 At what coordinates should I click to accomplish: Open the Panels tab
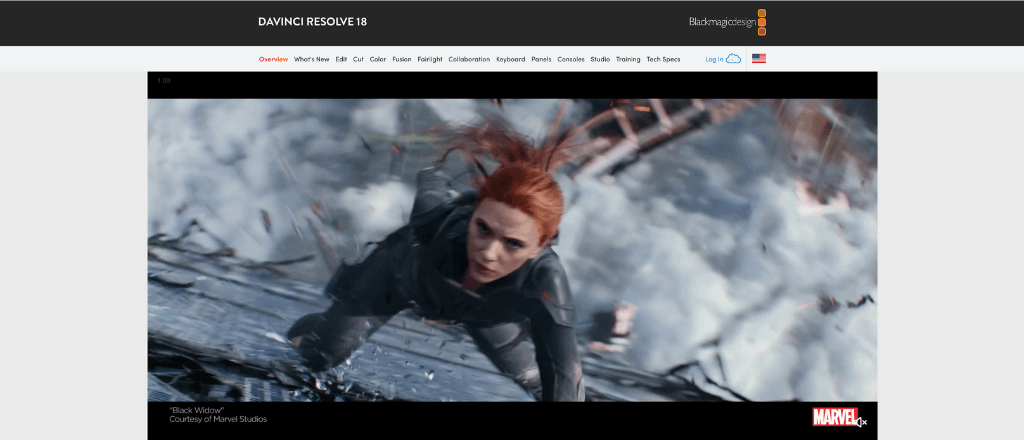click(541, 59)
